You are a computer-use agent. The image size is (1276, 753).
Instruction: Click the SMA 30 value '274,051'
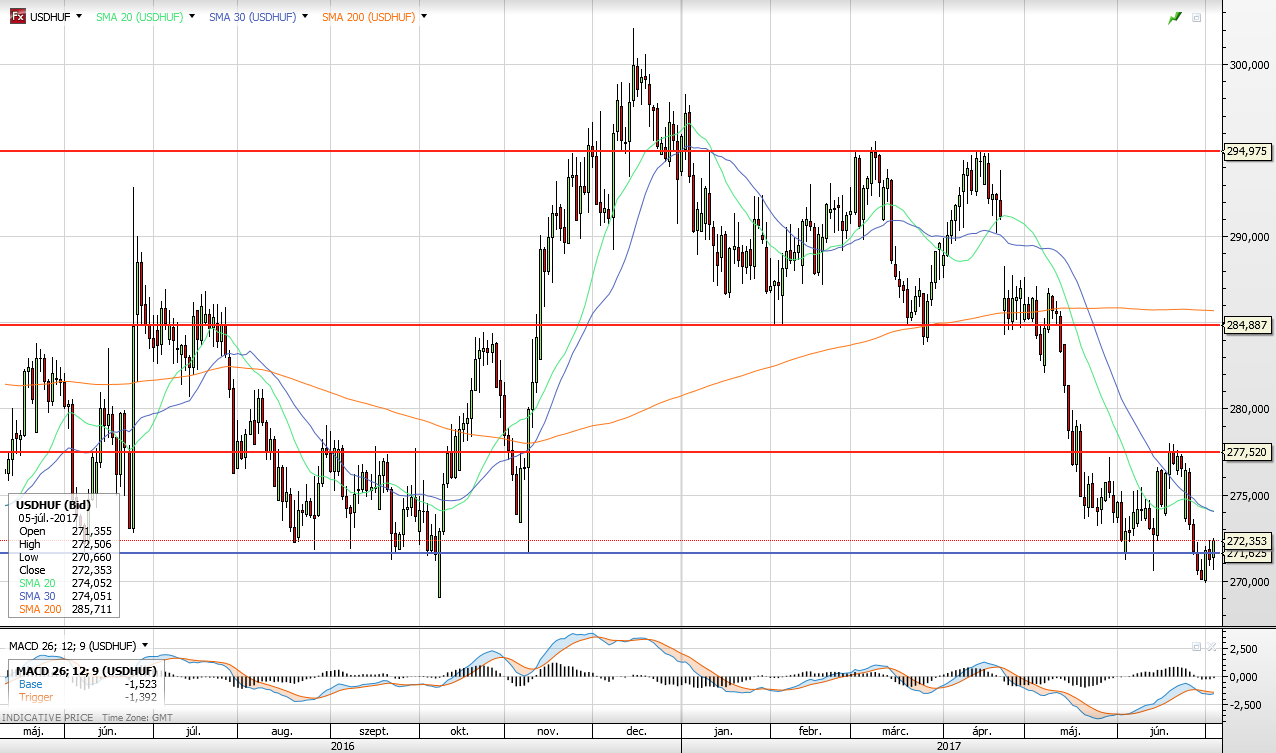(93, 596)
